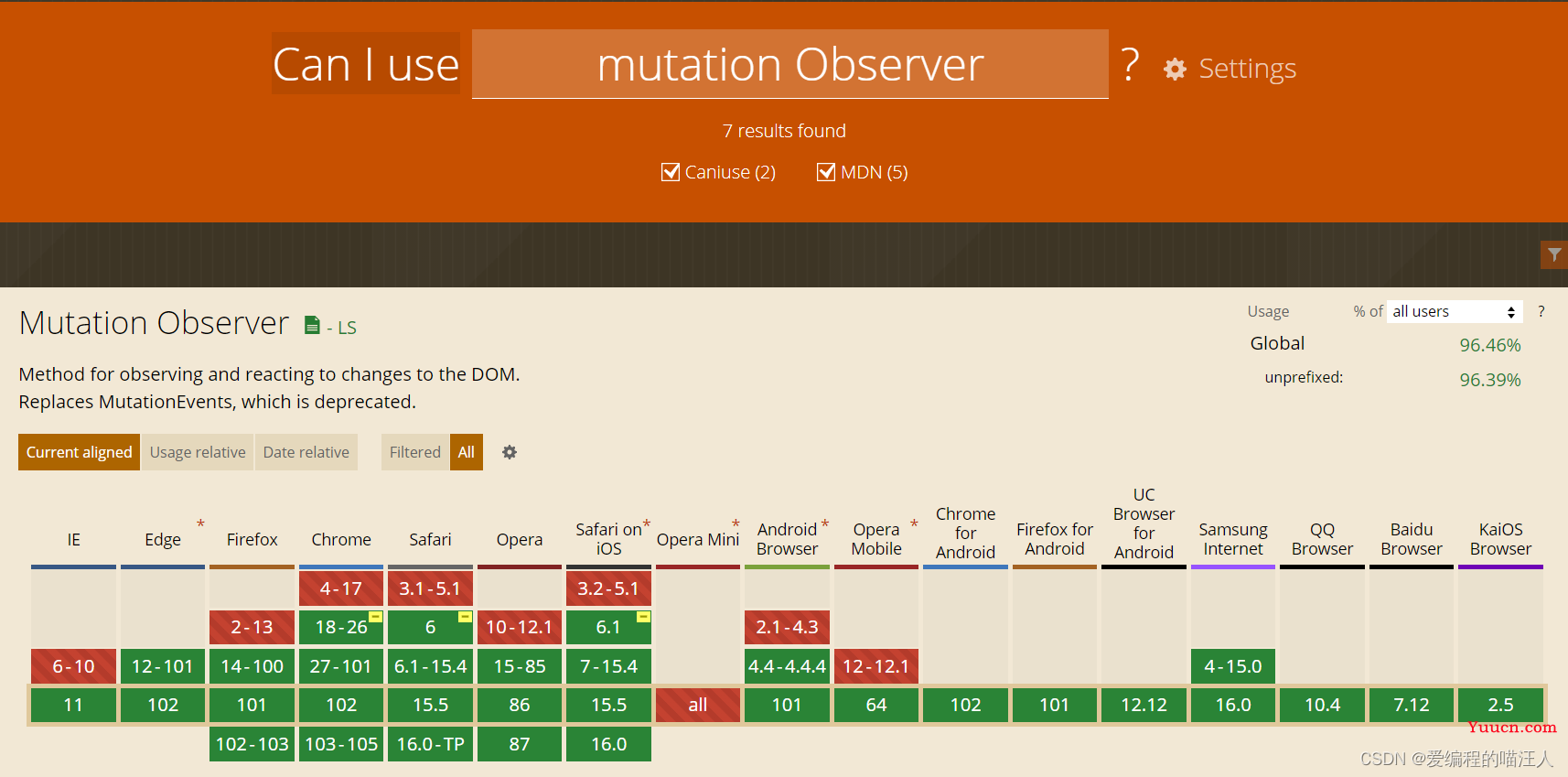Click Android Browser 2.1-4.3 cell
Image resolution: width=1568 pixels, height=777 pixels.
coord(787,627)
